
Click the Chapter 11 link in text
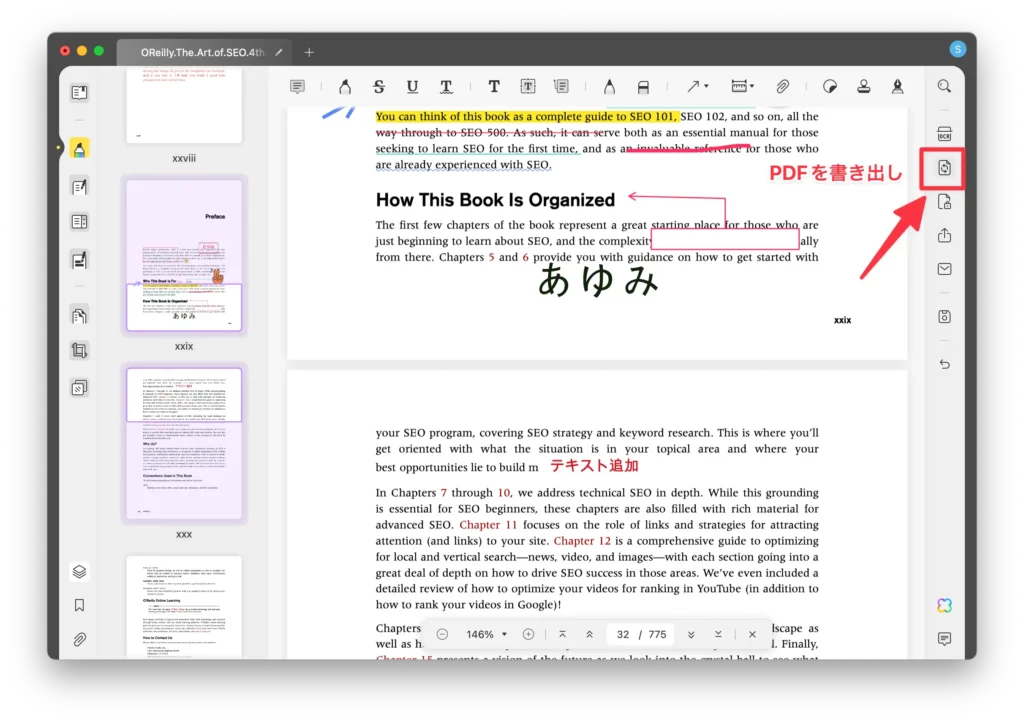pyautogui.click(x=488, y=524)
